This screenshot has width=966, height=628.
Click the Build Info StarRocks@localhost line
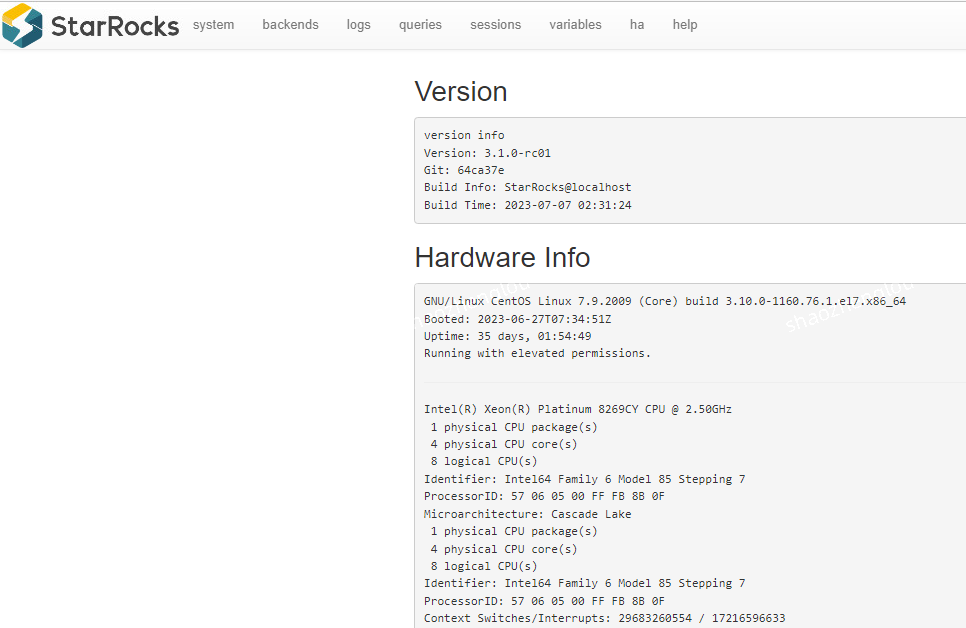(x=527, y=187)
